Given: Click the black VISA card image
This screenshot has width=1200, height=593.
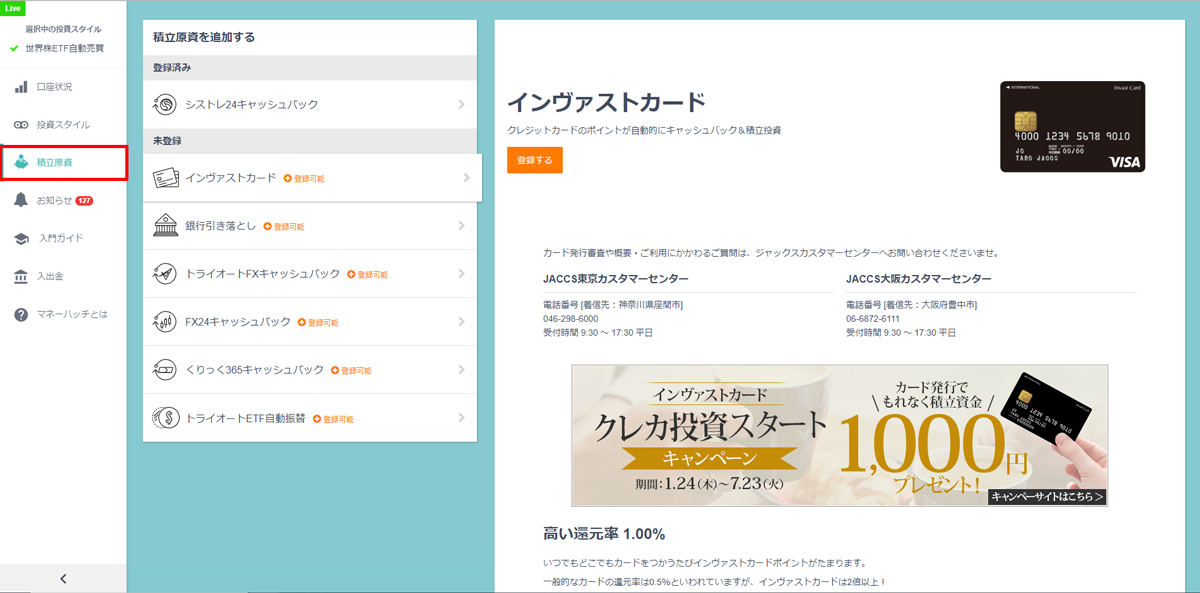Looking at the screenshot, I should [x=1072, y=127].
